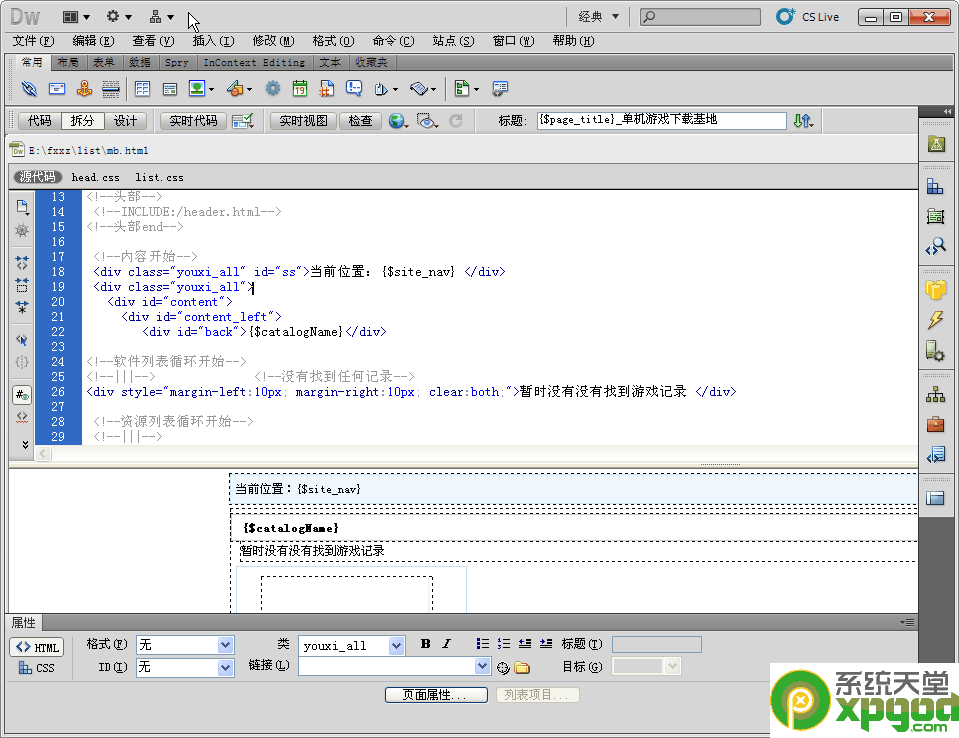Toggle line numbers in the coding toolbar
This screenshot has height=738, width=959.
[21, 394]
